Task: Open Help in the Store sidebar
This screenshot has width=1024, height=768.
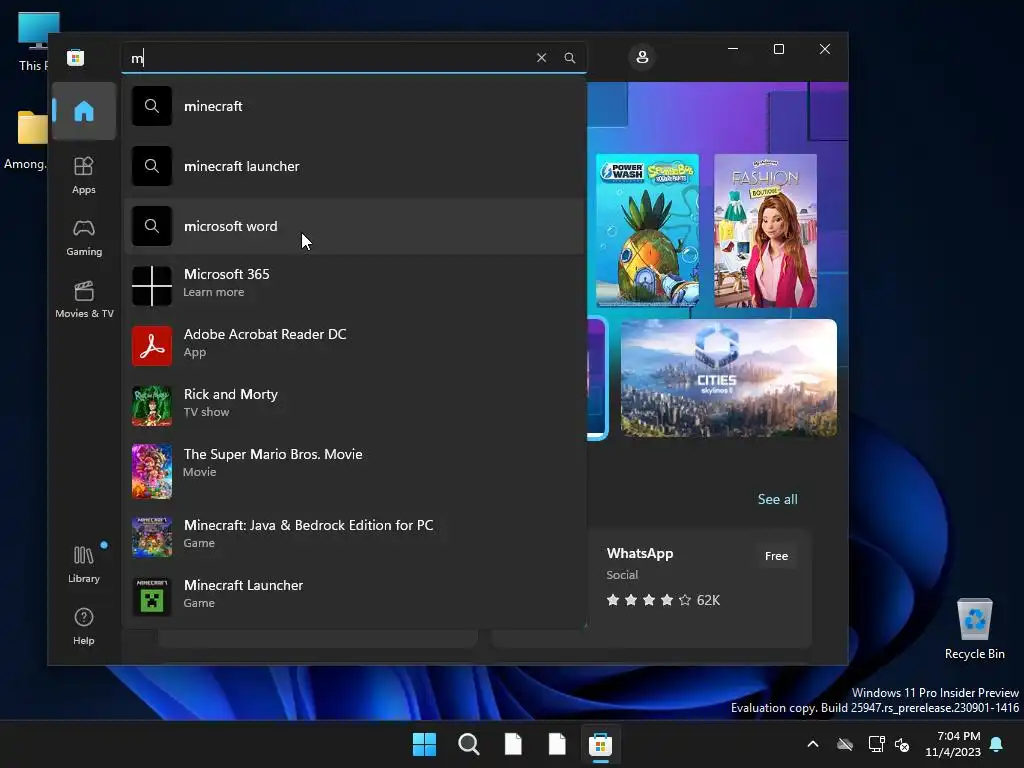Action: point(84,626)
